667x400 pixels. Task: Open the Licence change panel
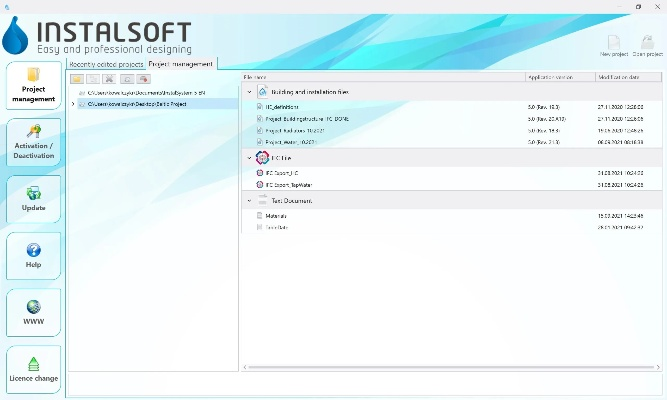[x=33, y=369]
